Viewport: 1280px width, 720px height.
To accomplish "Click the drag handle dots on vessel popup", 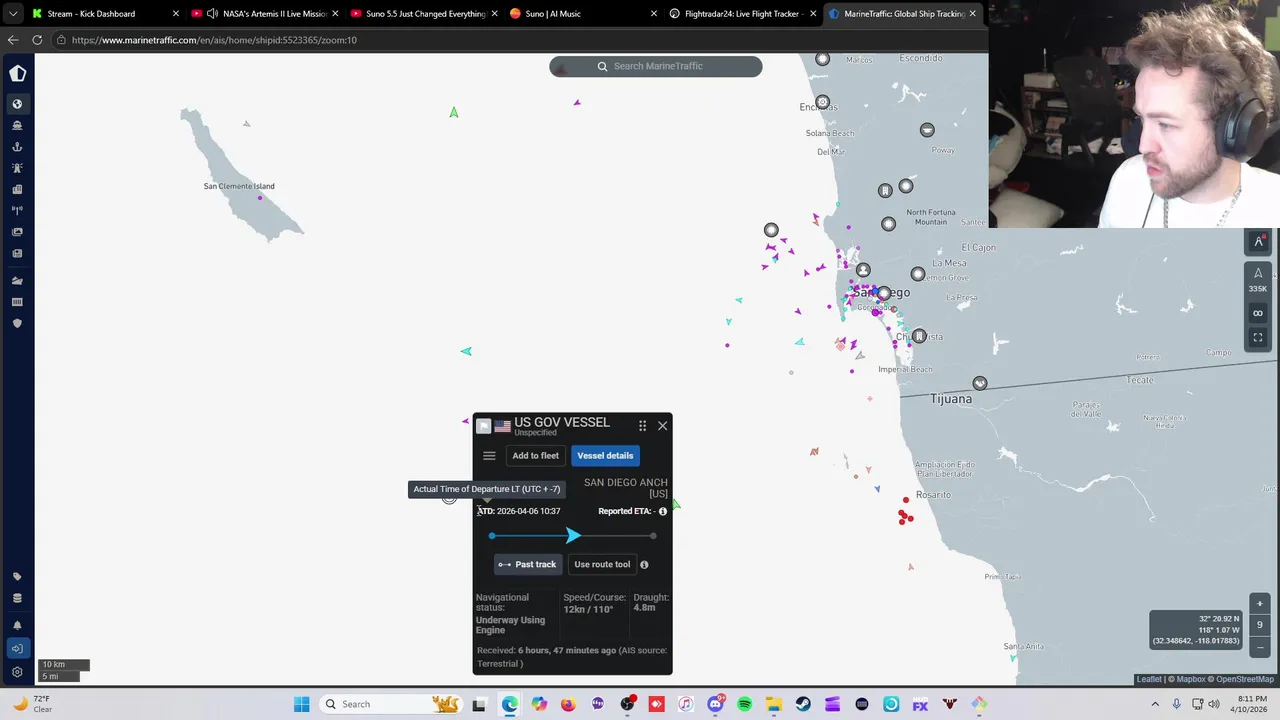I will pyautogui.click(x=642, y=425).
